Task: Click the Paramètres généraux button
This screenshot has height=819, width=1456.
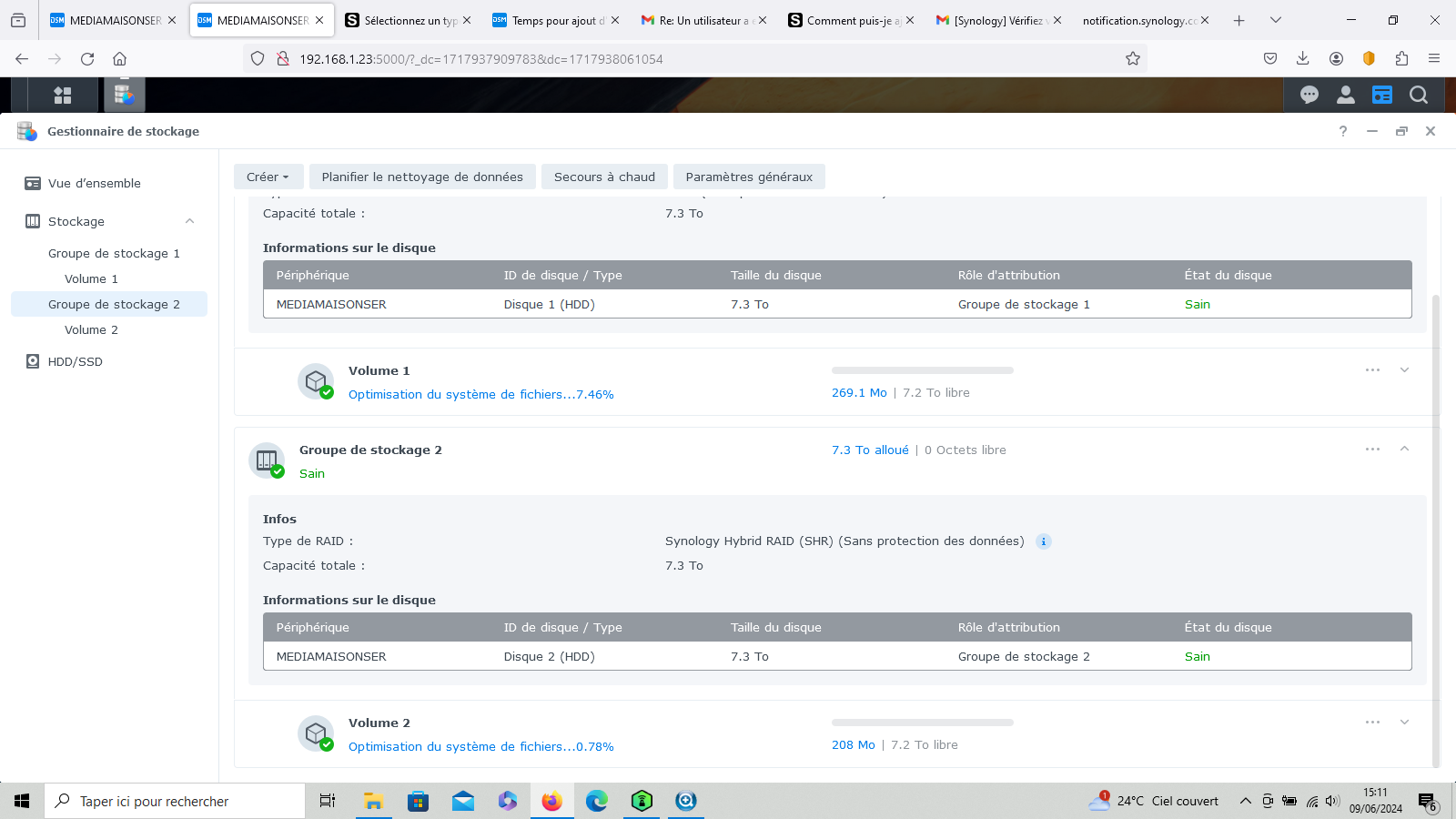Action: (749, 177)
